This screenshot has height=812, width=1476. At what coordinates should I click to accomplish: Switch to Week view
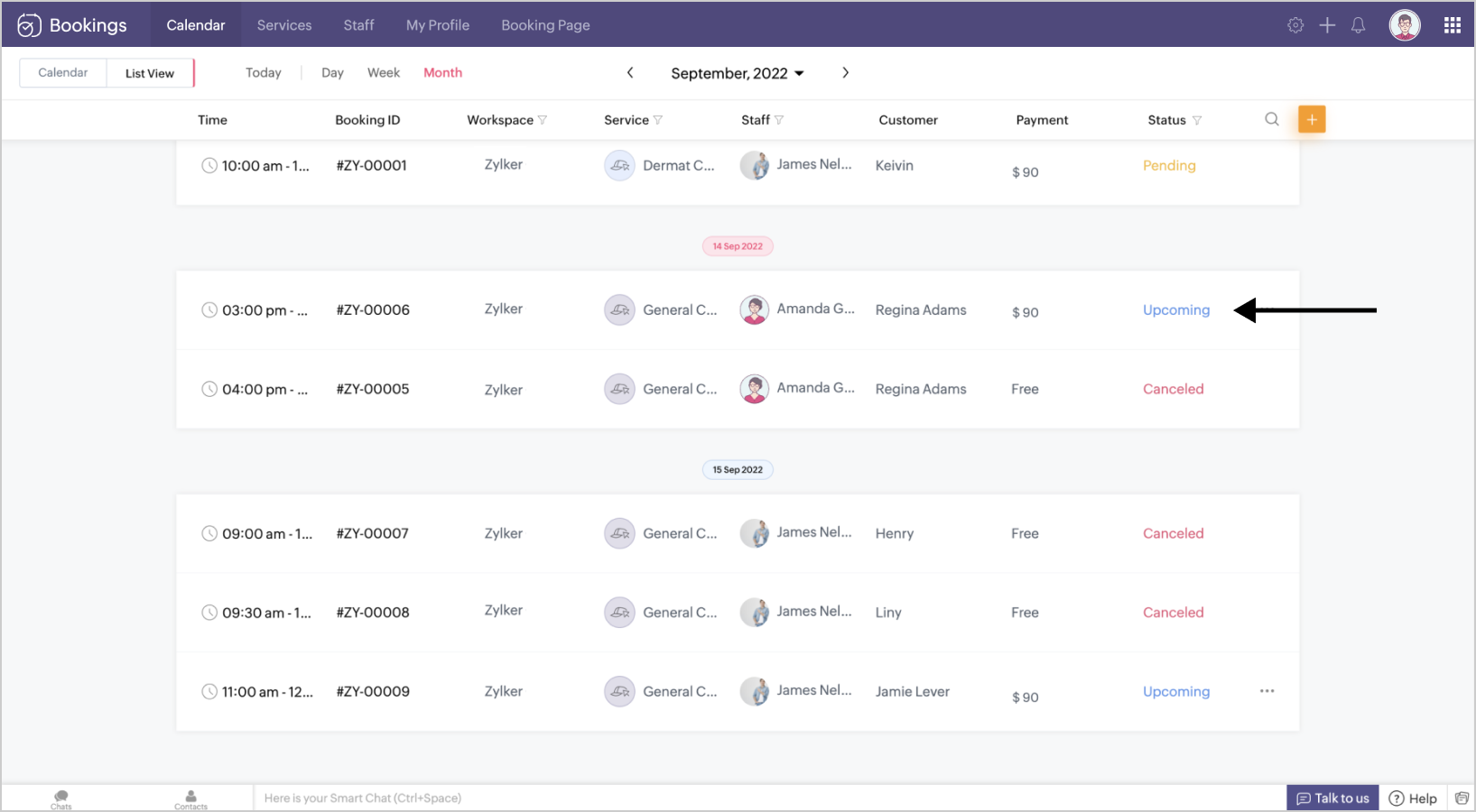(x=383, y=73)
